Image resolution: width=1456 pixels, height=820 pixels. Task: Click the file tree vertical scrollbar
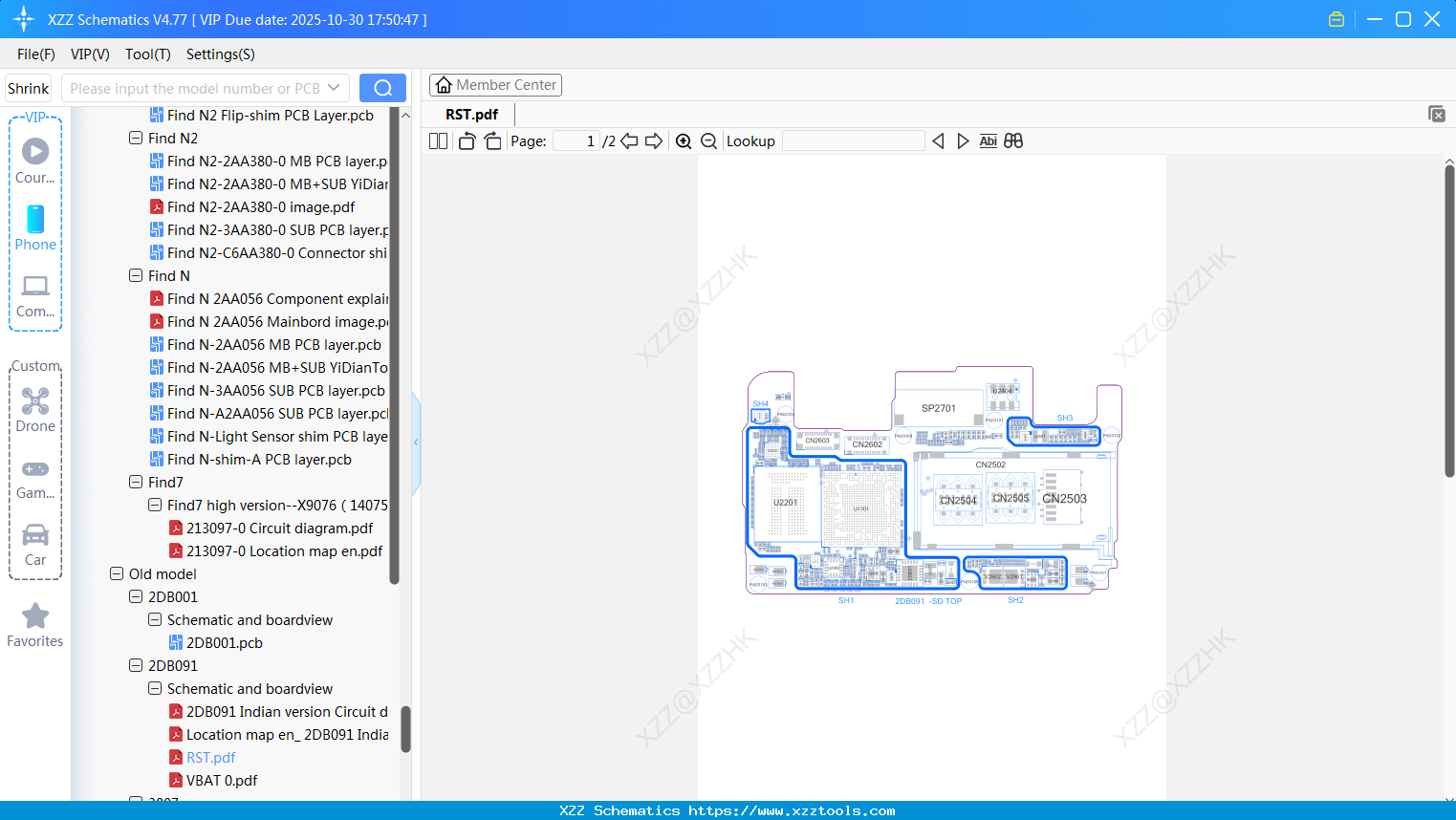[x=405, y=729]
